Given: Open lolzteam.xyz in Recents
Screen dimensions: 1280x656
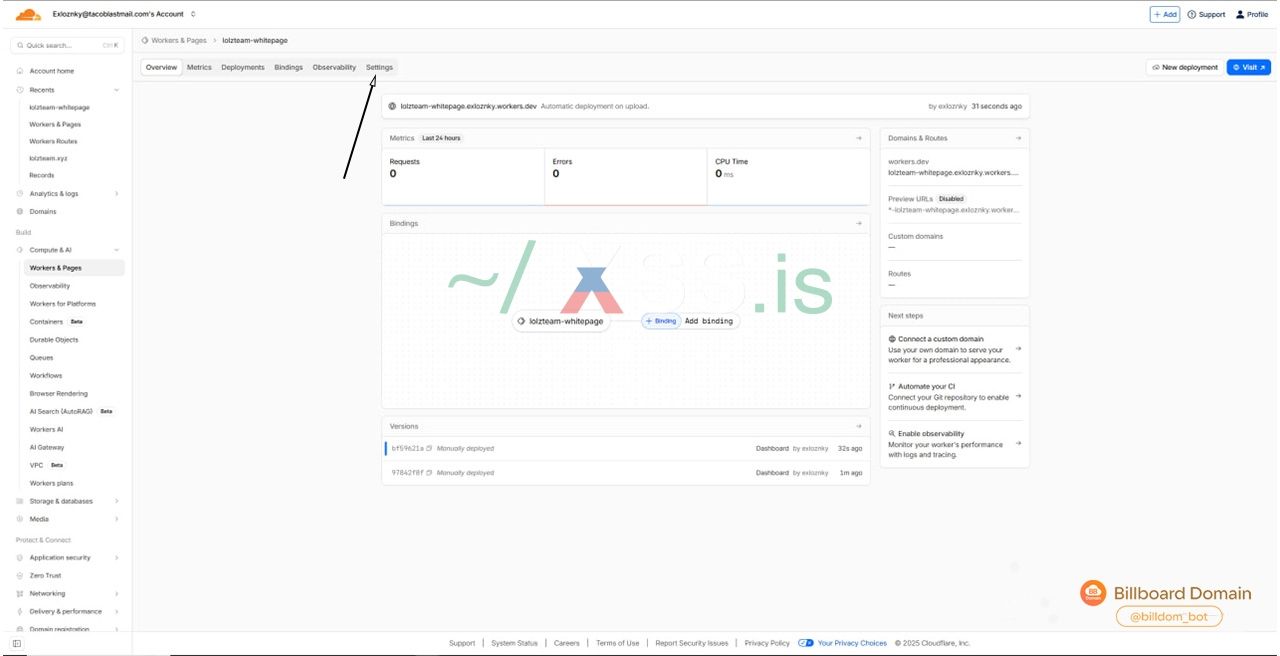Looking at the screenshot, I should (x=48, y=158).
